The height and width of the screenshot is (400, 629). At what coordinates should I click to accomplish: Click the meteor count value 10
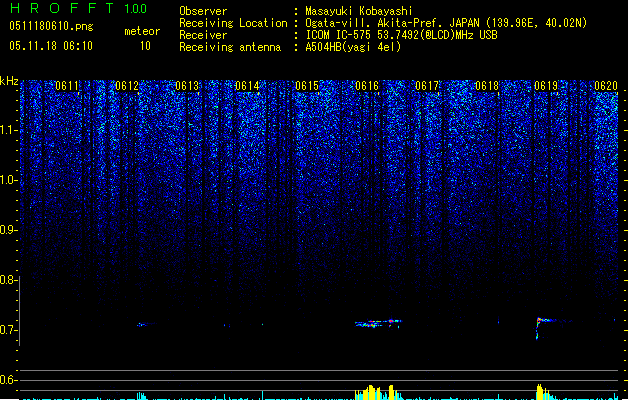145,46
